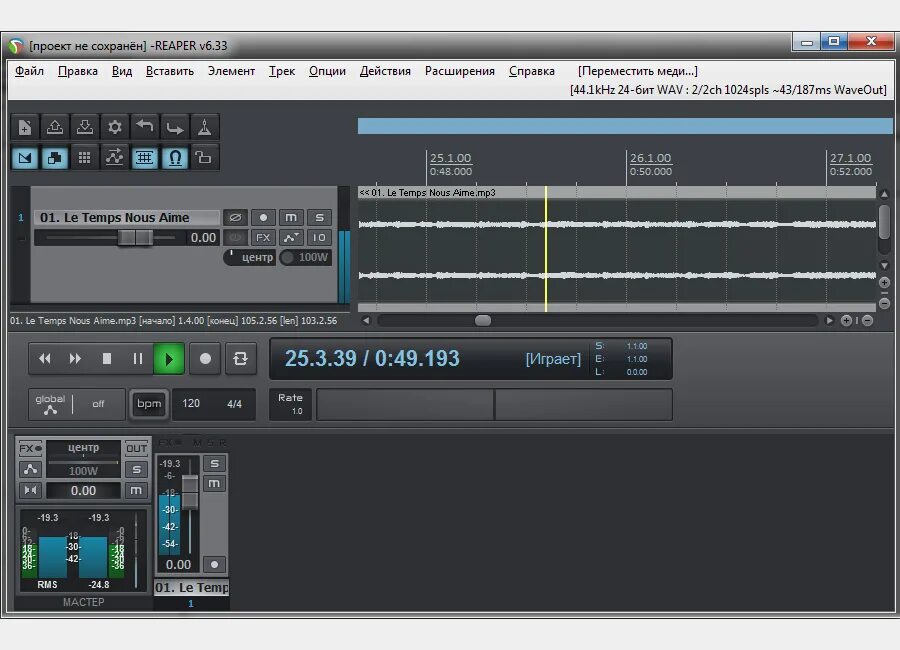Open the Элемент menu

231,71
